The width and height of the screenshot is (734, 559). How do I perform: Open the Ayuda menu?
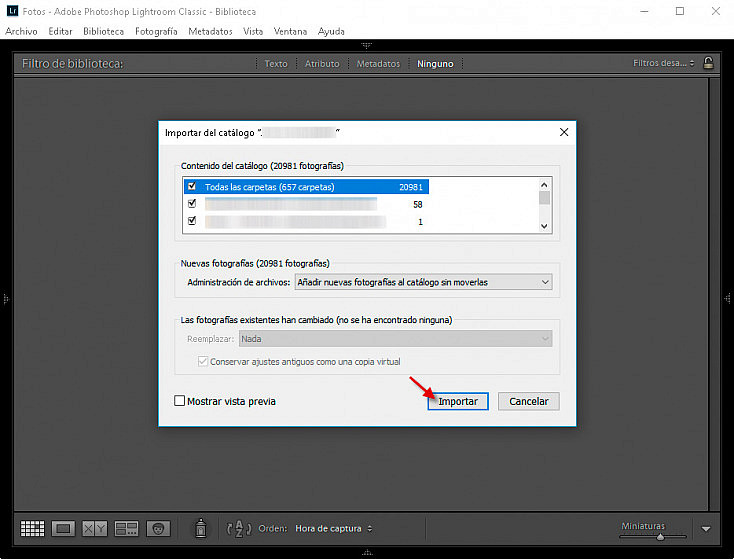(x=331, y=31)
